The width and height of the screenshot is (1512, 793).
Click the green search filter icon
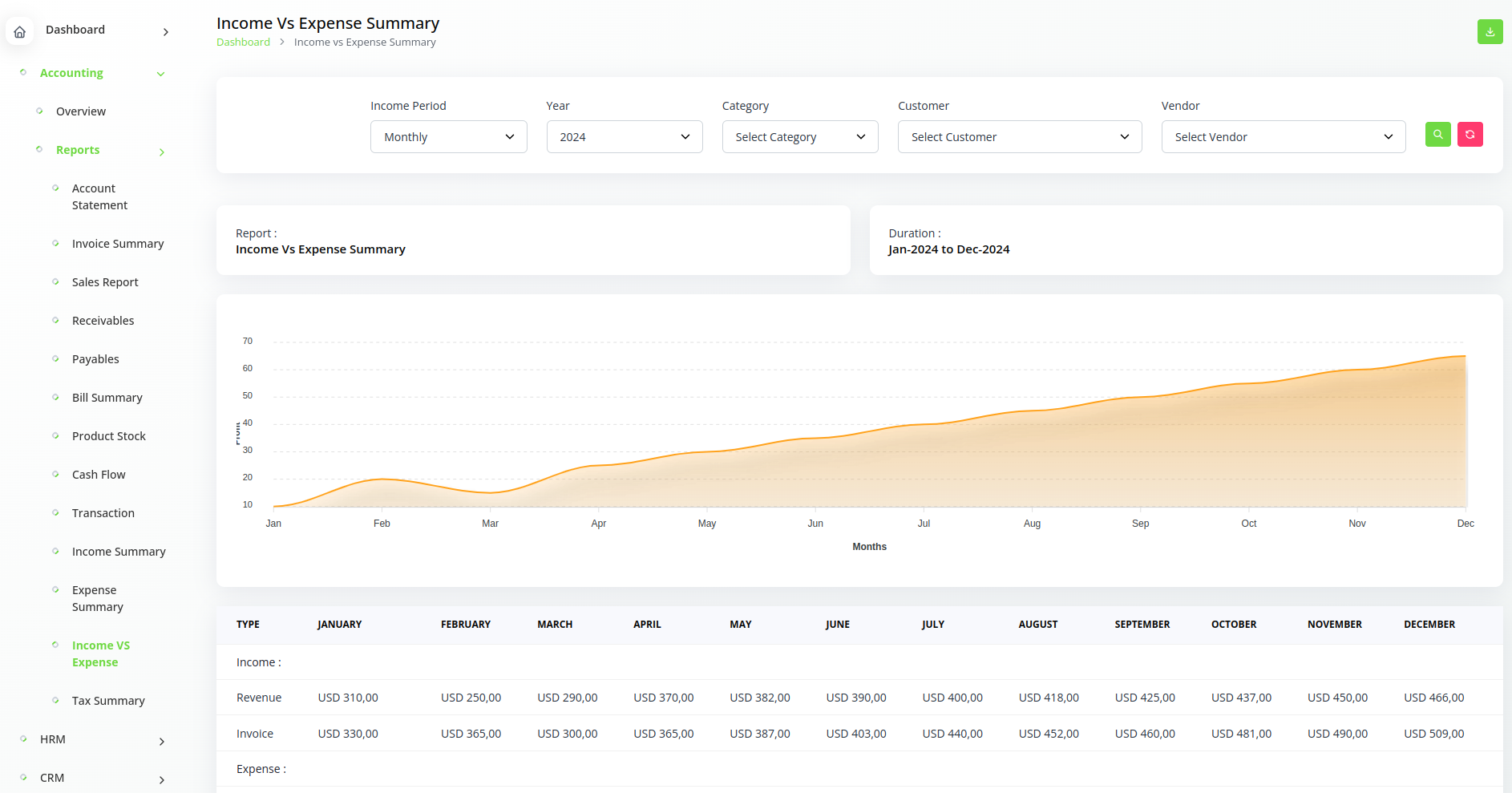(x=1437, y=135)
